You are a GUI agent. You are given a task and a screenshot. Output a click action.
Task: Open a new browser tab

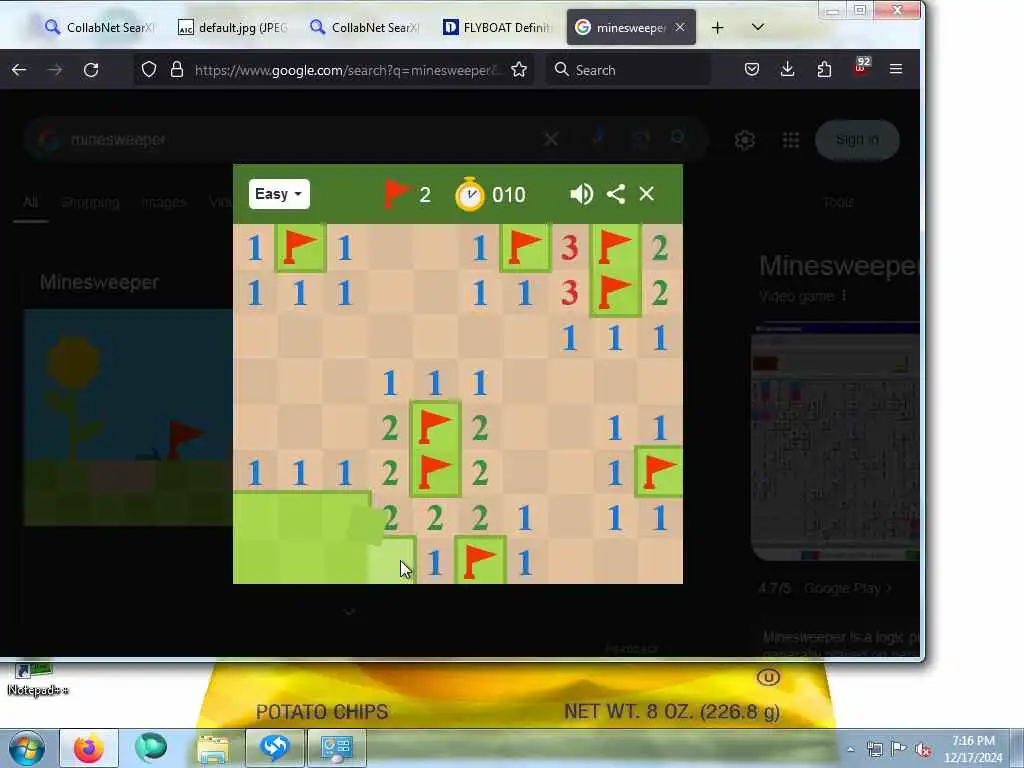tap(717, 27)
